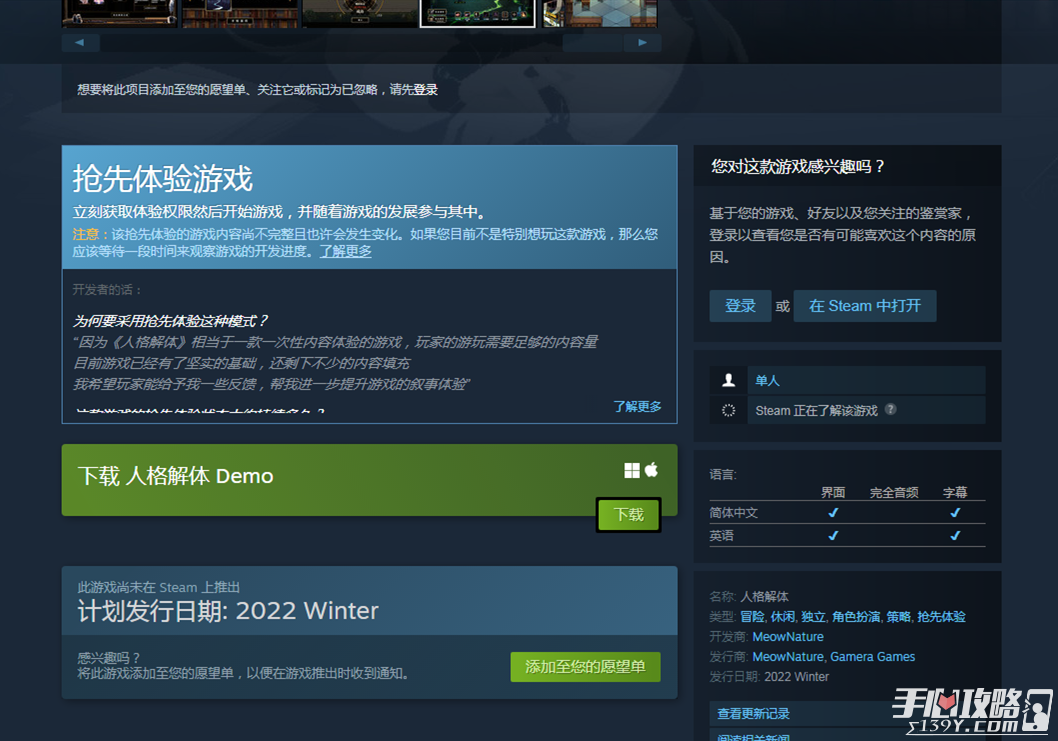Click 下载 人格解体 Demo title text
The height and width of the screenshot is (741, 1058).
[x=175, y=476]
